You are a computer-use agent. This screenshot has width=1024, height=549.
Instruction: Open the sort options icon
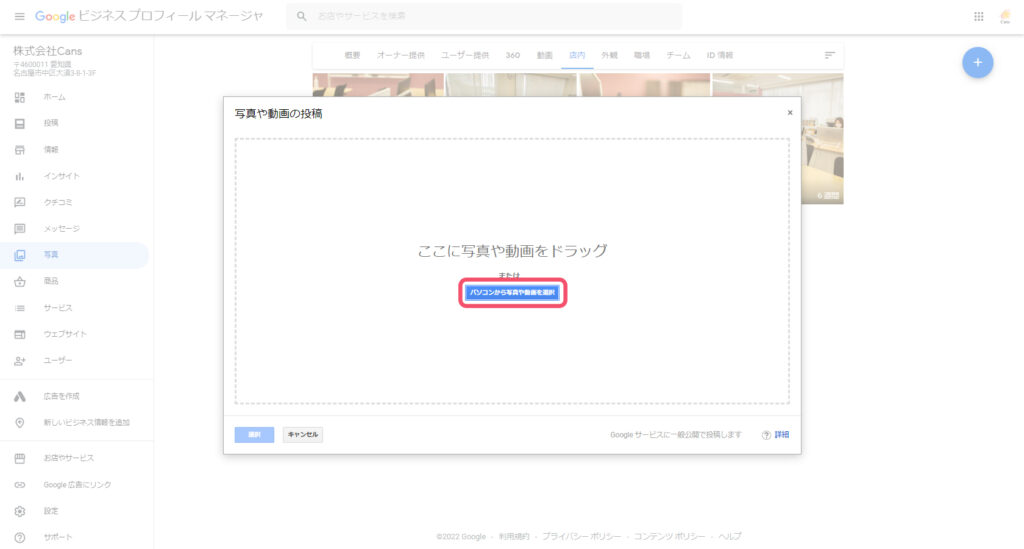[x=829, y=55]
